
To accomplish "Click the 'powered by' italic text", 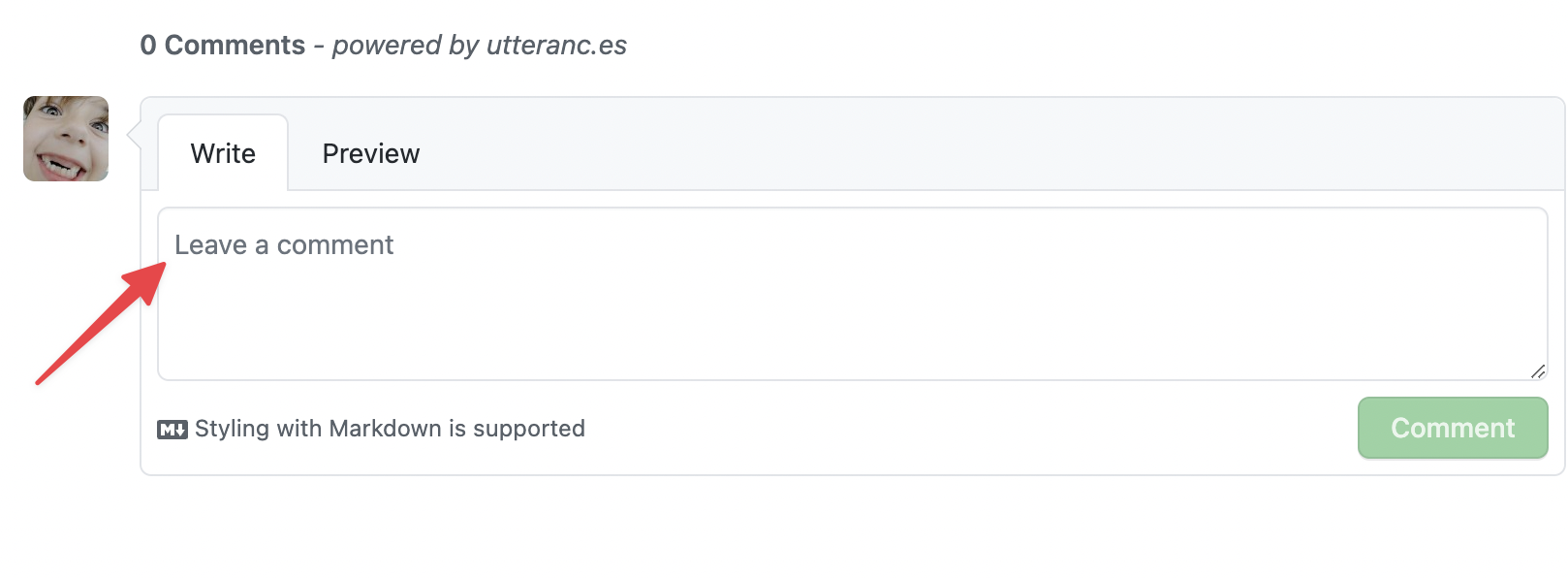I will pos(406,46).
